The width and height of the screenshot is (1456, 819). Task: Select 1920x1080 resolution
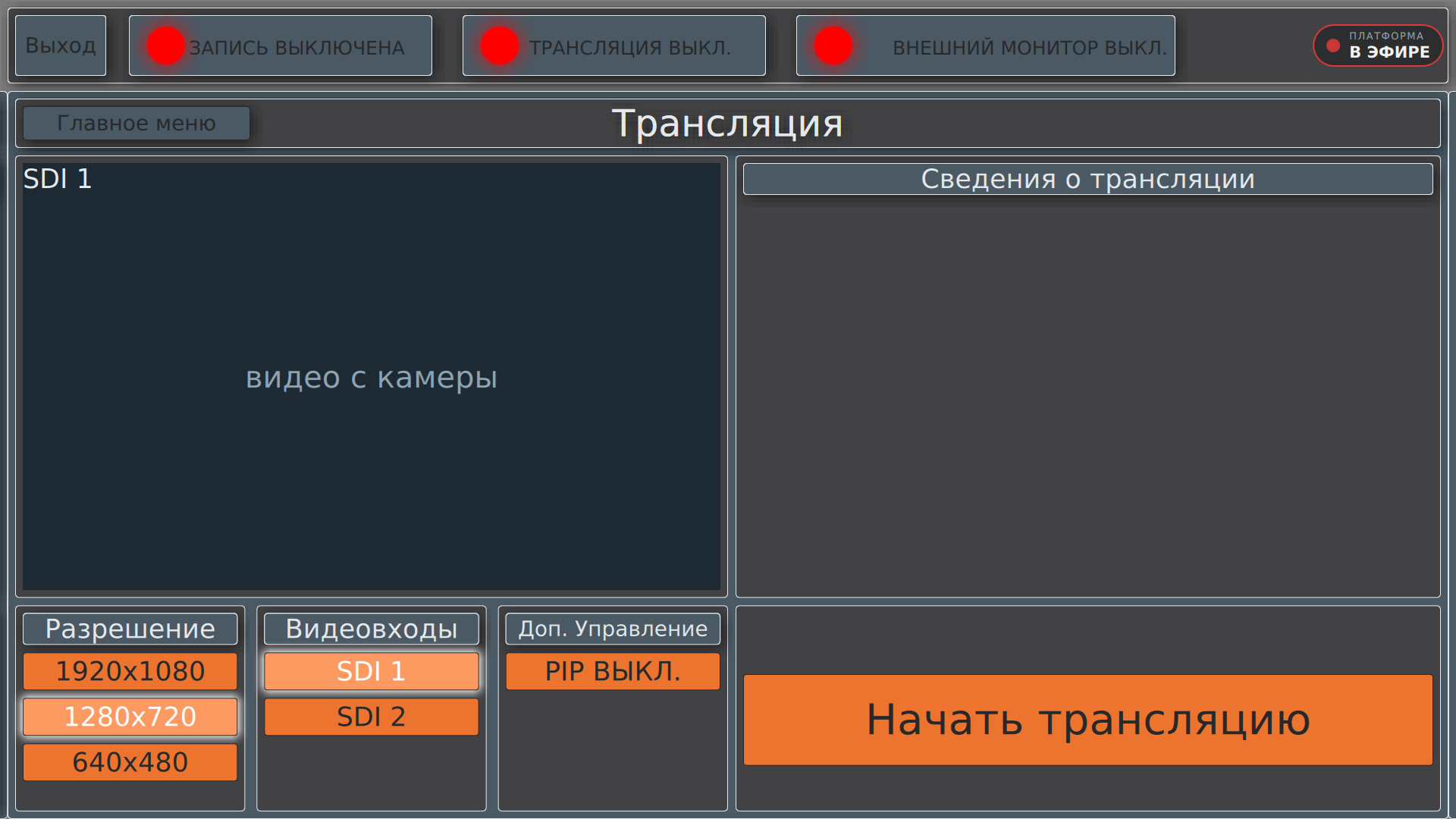130,671
